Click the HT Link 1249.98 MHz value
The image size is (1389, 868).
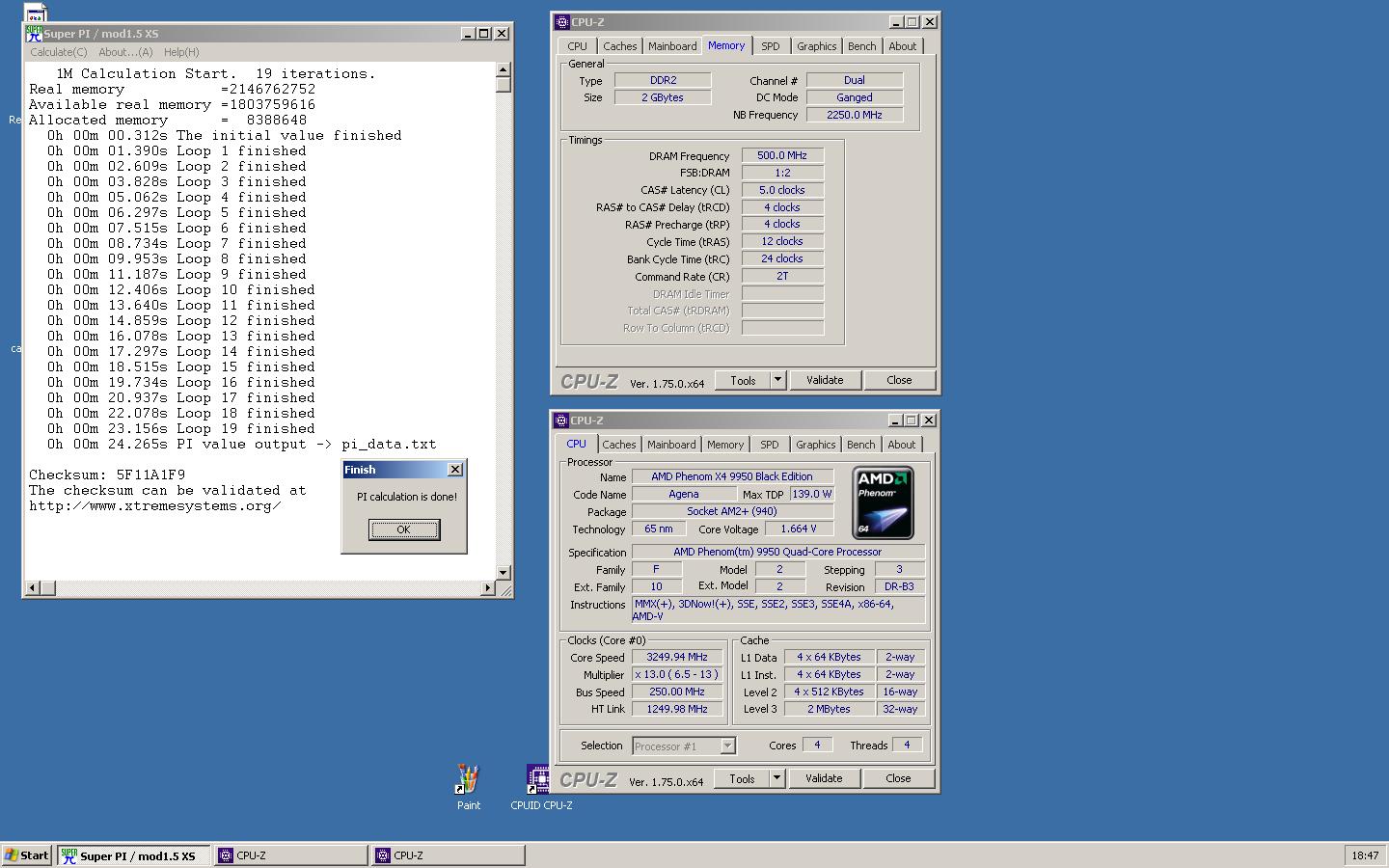point(677,709)
